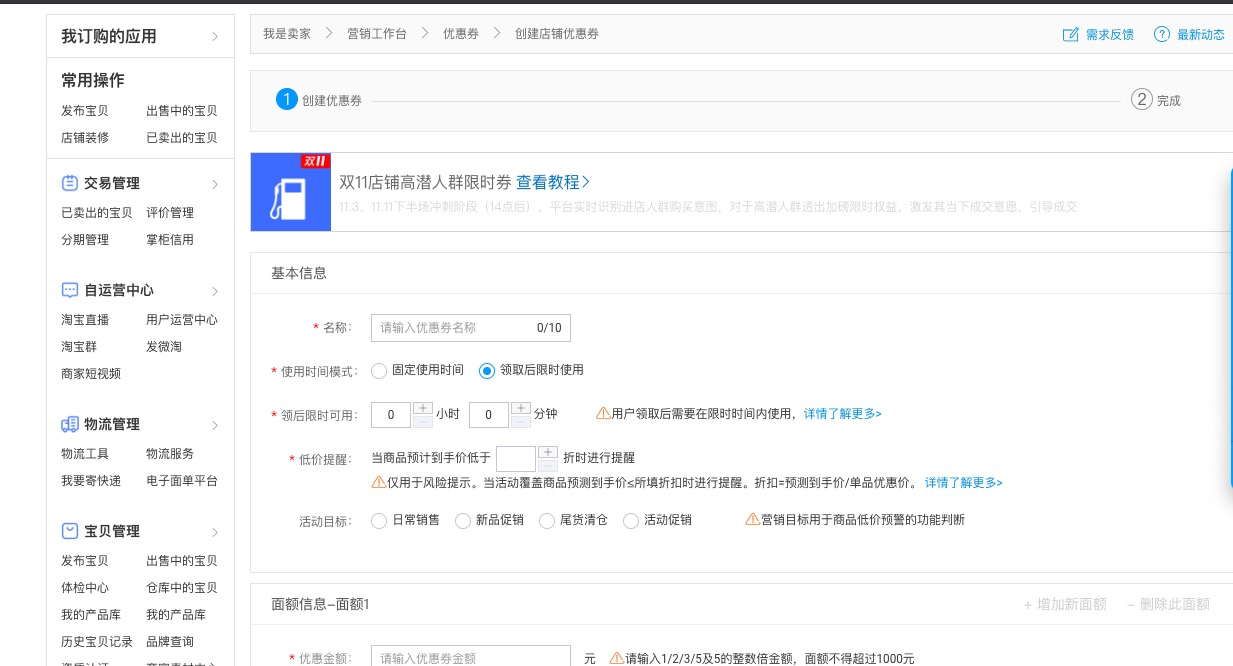This screenshot has width=1233, height=666.
Task: Click the 优惠金额 amount input
Action: [471, 658]
